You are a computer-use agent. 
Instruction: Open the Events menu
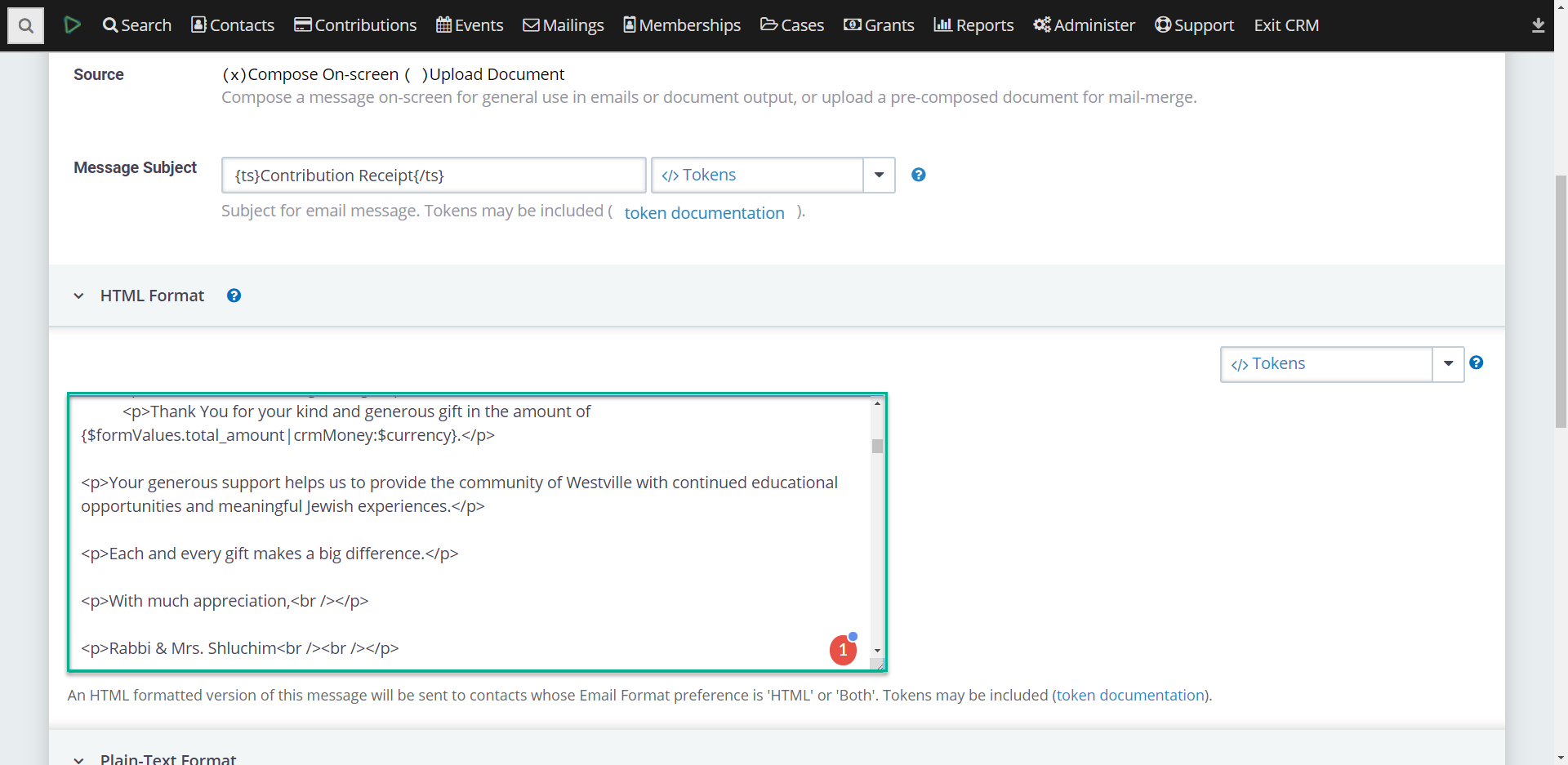click(x=470, y=25)
